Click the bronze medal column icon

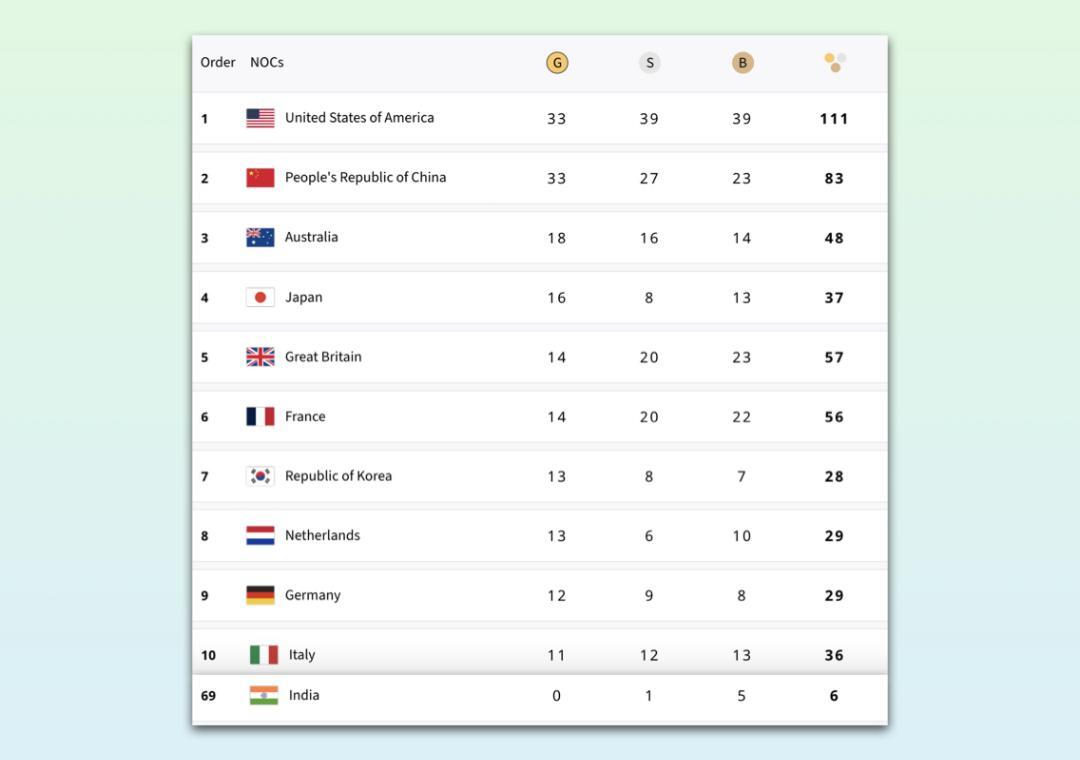(x=742, y=63)
